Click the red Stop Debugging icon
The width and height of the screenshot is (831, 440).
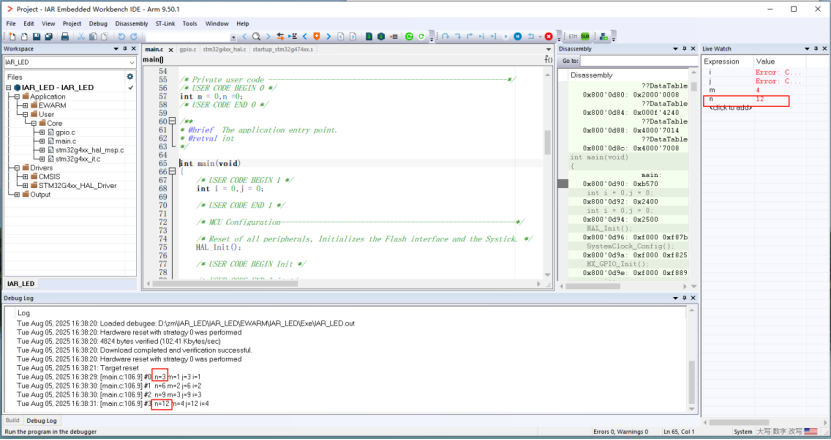coord(549,37)
